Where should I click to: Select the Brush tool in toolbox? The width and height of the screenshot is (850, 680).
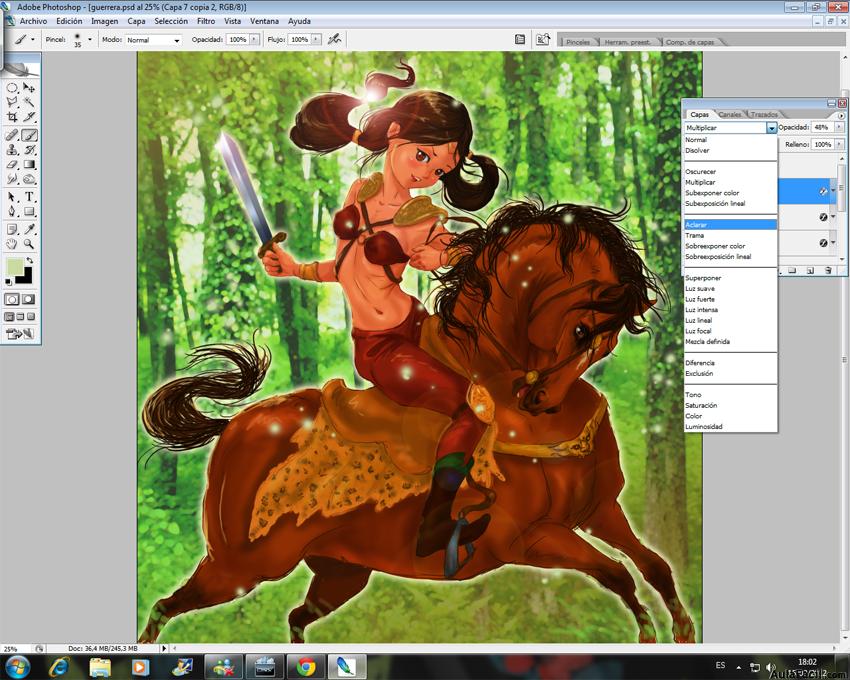coord(29,135)
